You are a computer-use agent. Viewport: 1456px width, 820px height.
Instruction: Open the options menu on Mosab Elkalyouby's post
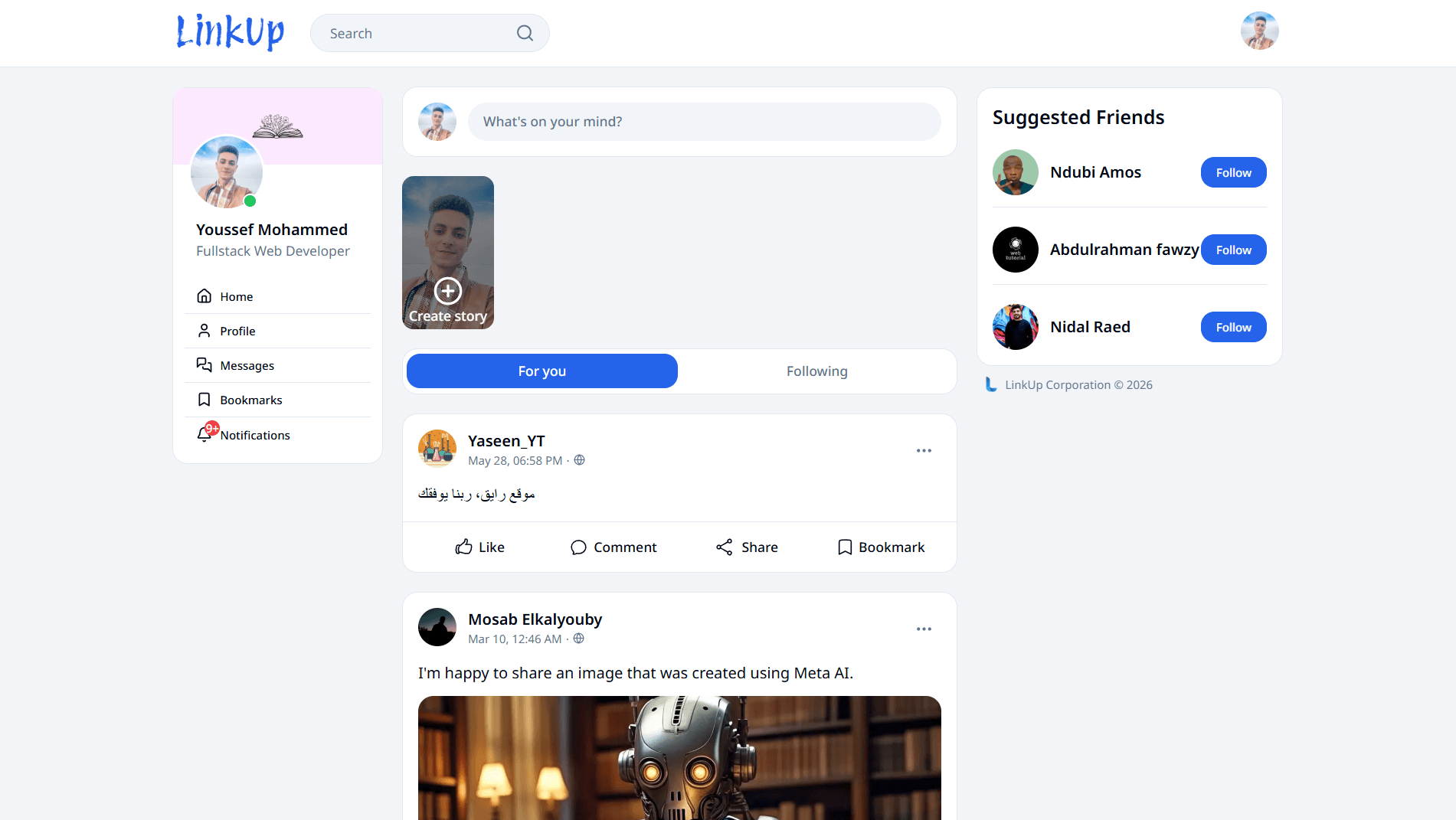(924, 629)
